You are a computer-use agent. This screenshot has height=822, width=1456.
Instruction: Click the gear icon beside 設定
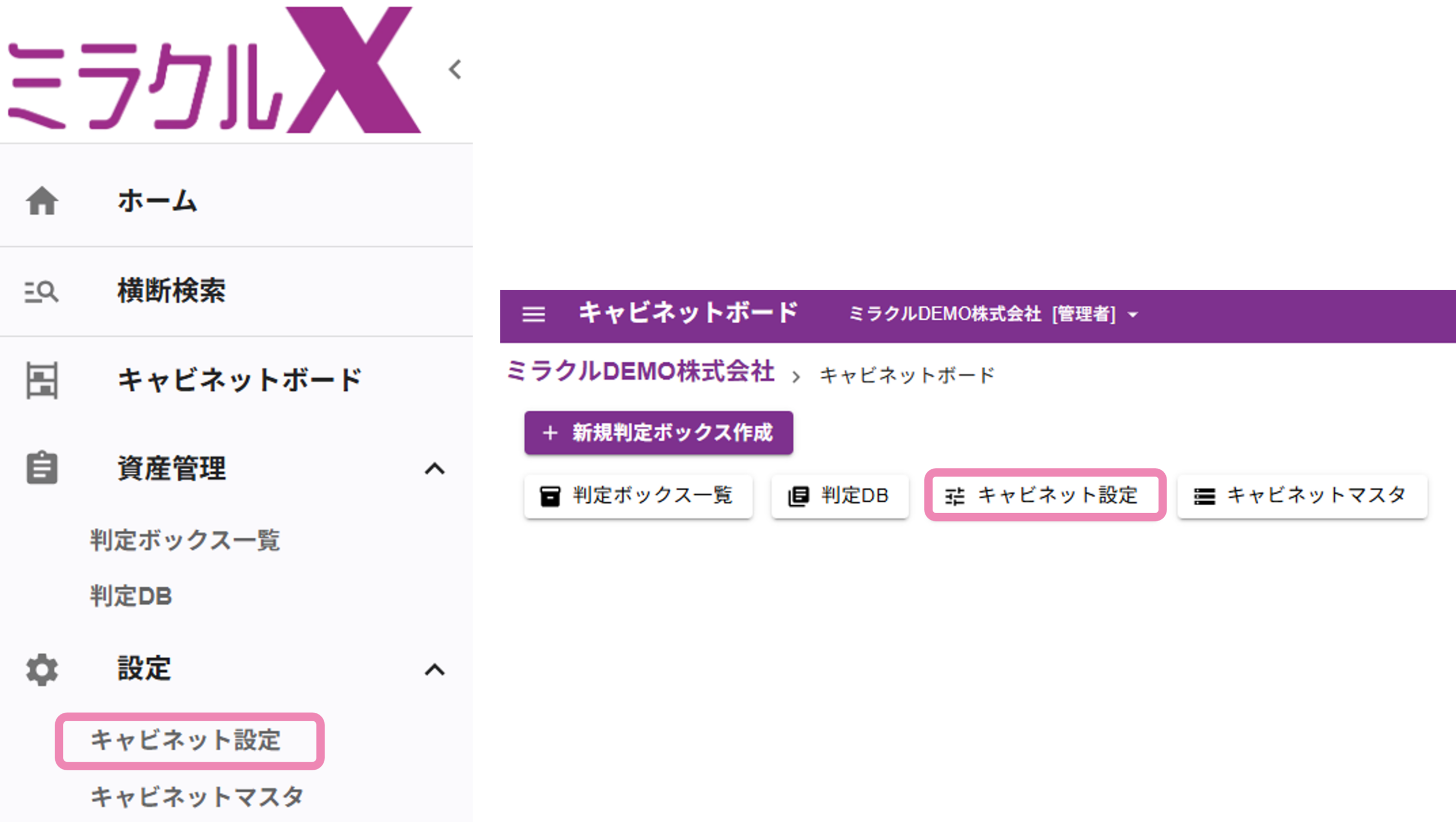[42, 670]
